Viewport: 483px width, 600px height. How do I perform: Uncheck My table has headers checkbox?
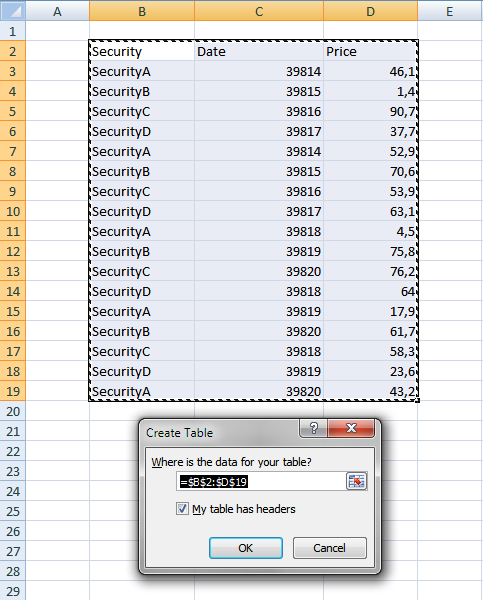coord(182,509)
